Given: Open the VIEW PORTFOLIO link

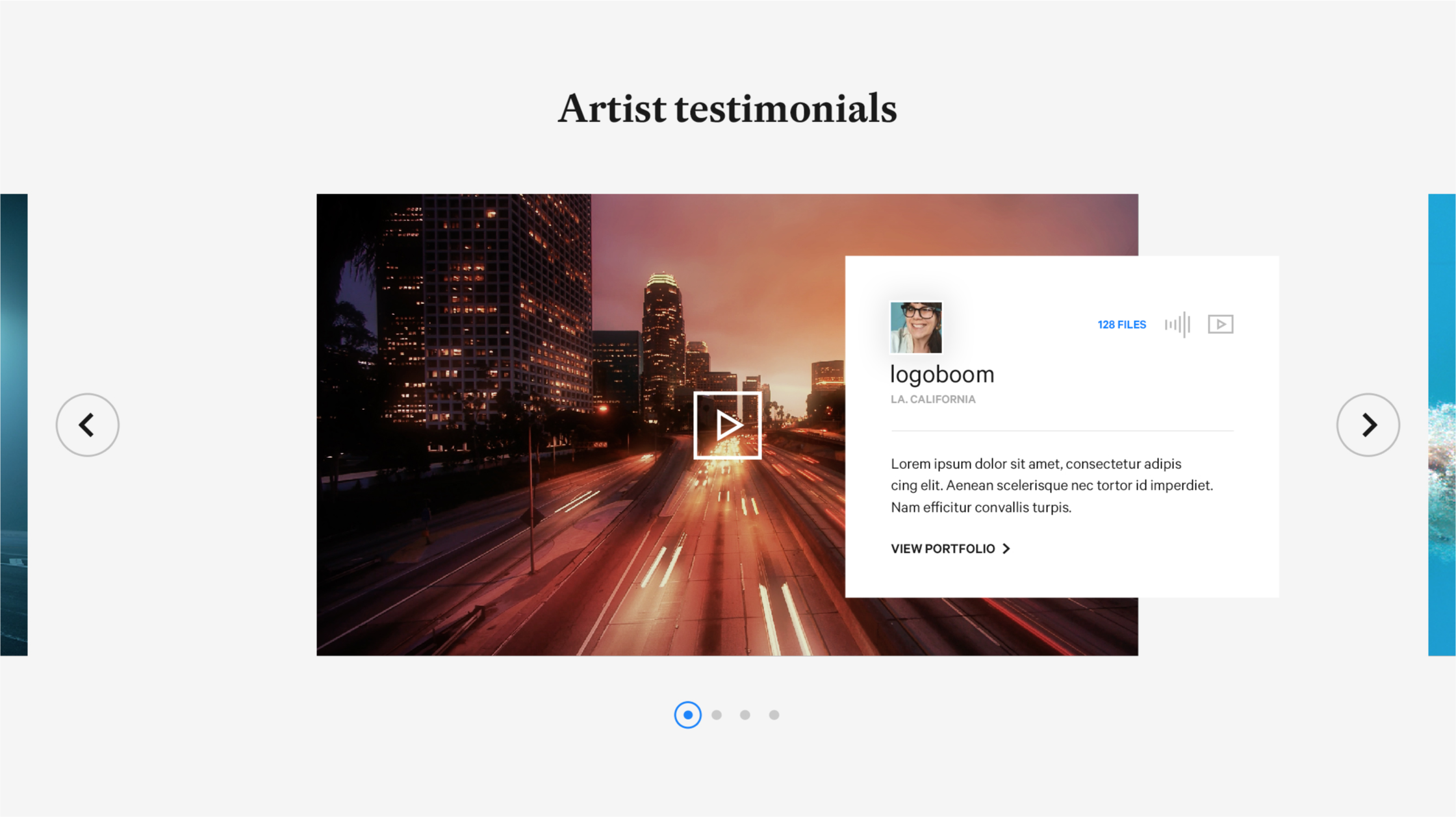Looking at the screenshot, I should click(943, 549).
